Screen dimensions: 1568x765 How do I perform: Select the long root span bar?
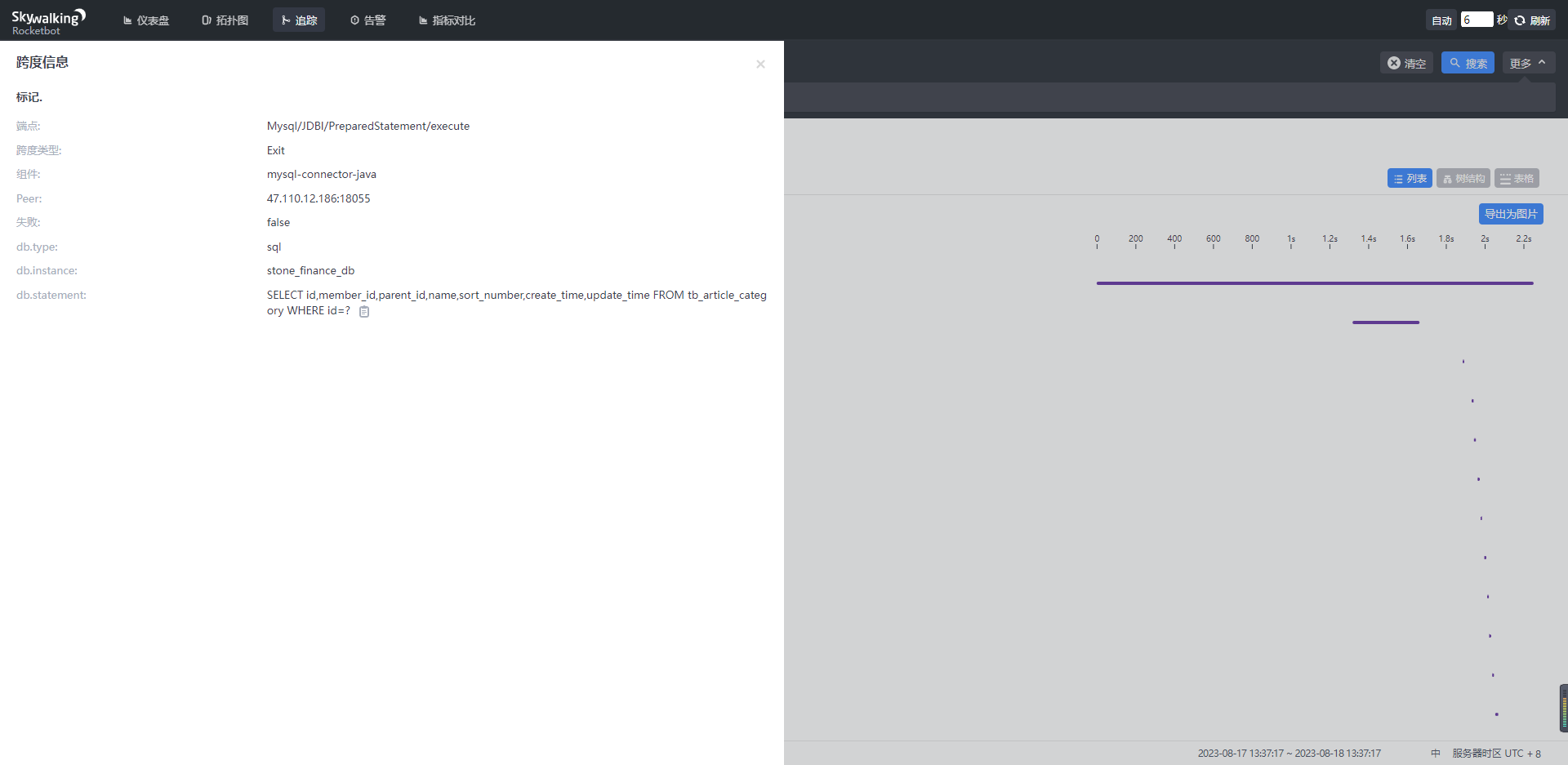click(1315, 283)
